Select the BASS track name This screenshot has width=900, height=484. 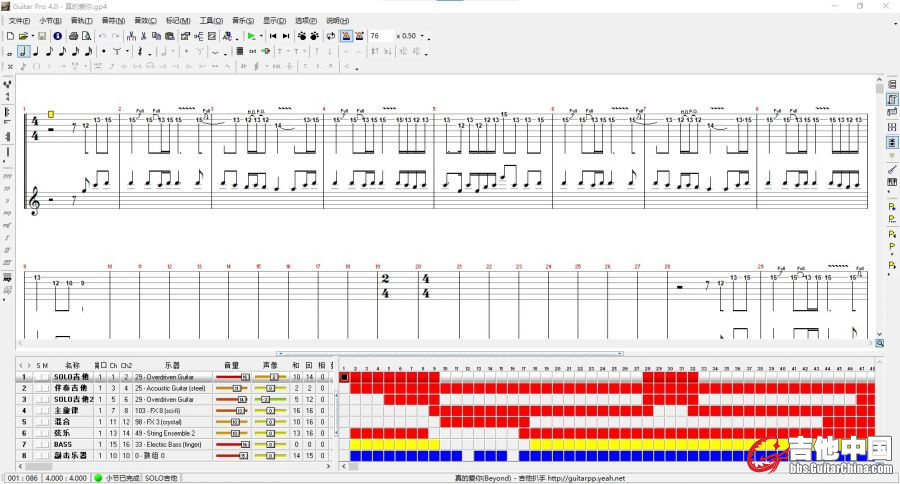(x=63, y=444)
